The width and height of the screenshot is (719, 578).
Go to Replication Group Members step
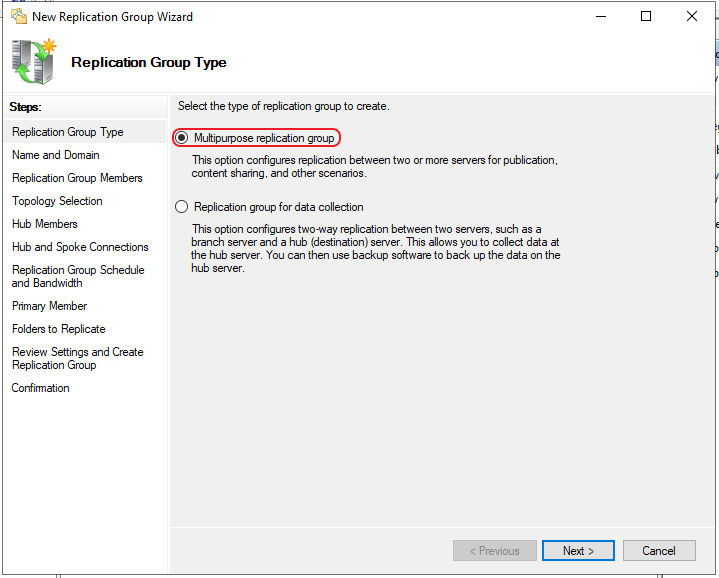pyautogui.click(x=77, y=178)
